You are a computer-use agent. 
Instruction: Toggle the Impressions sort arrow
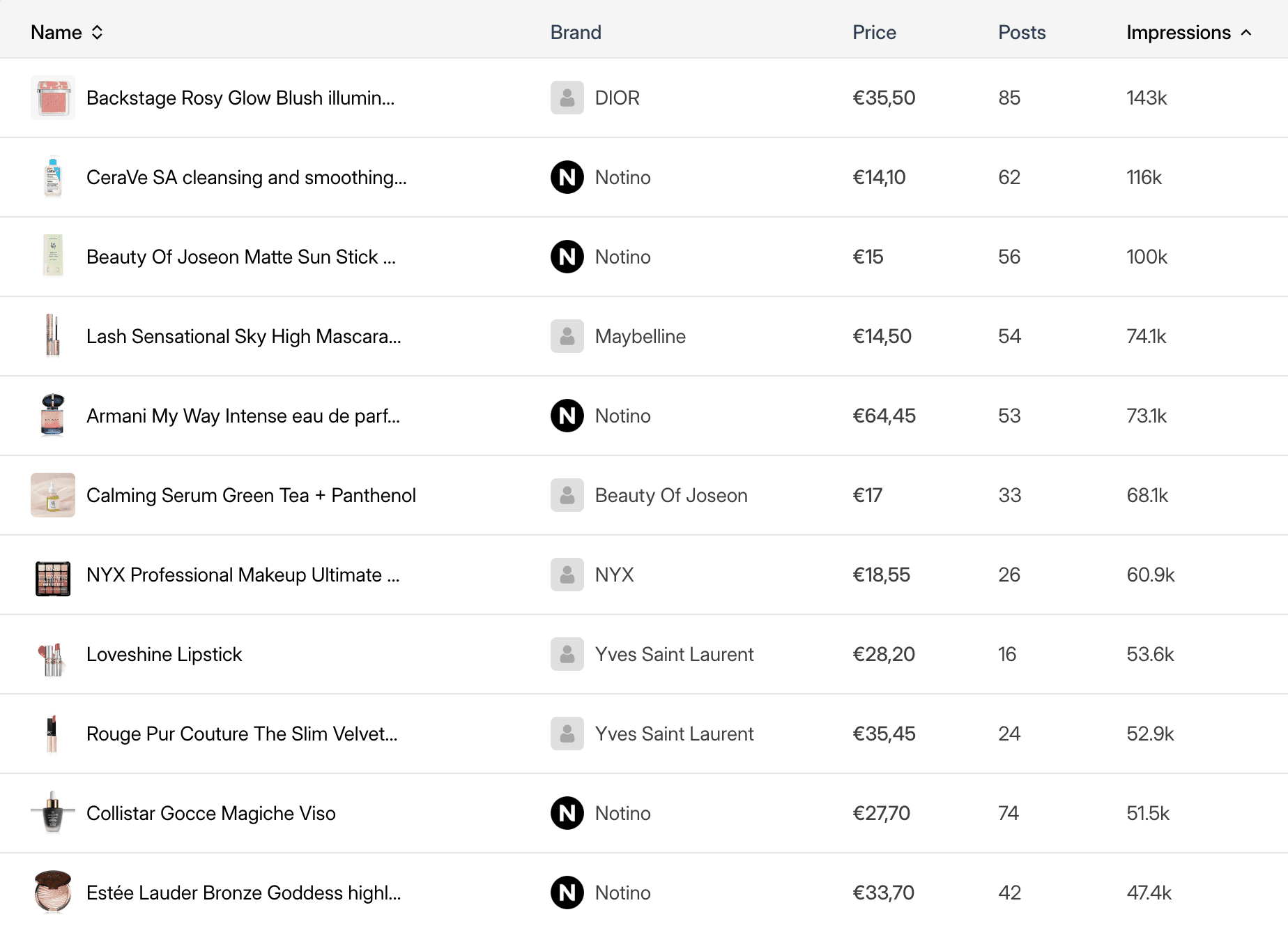coord(1246,32)
